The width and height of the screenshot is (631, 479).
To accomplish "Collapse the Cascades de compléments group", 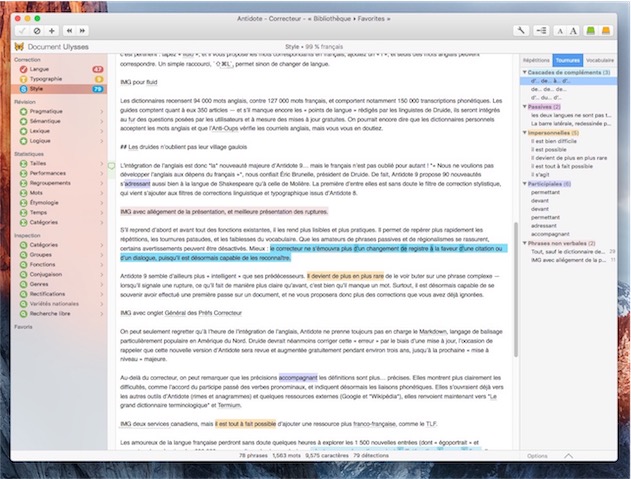I will 525,72.
